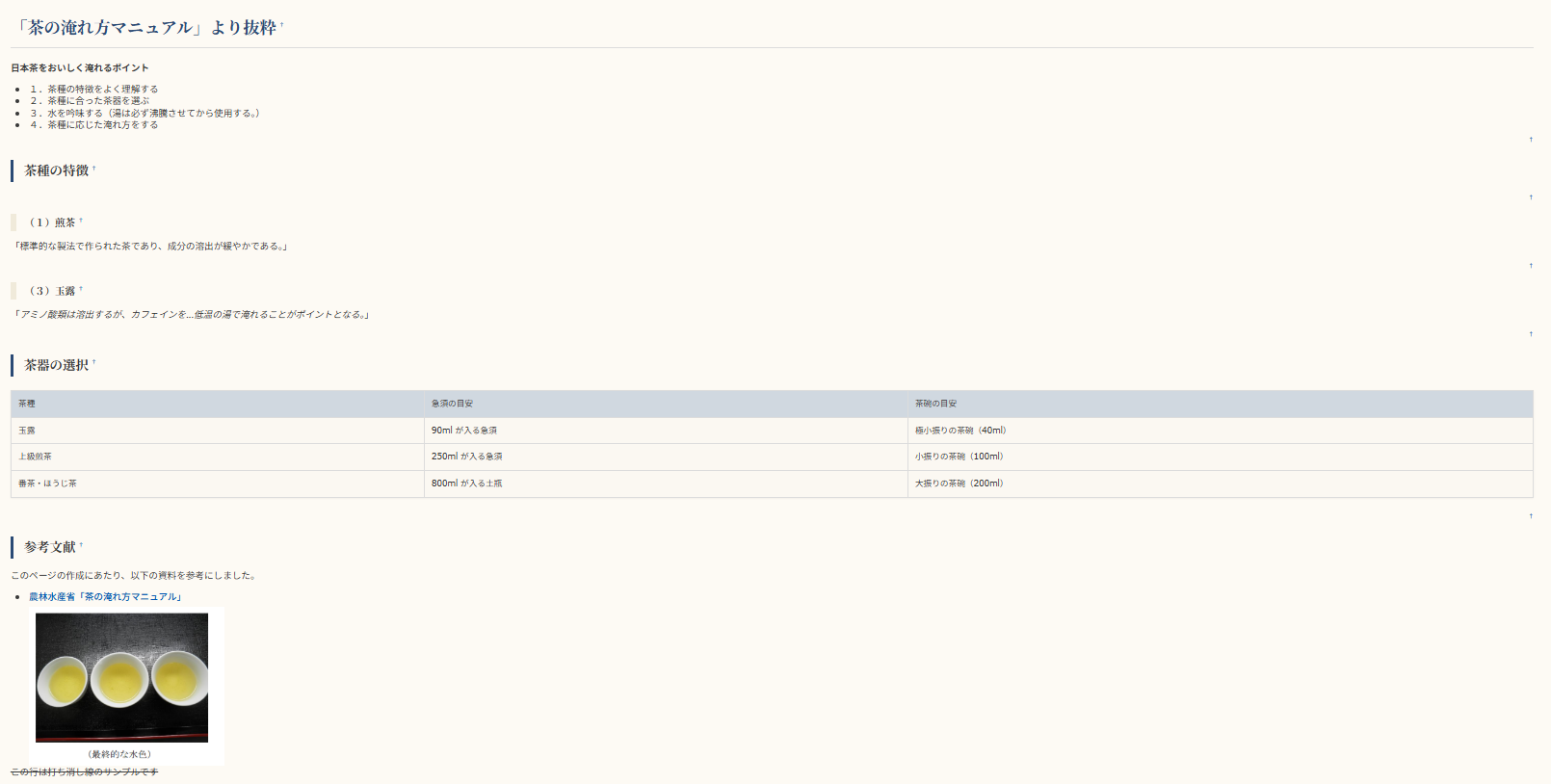Click the anchor mark after （3）玉露 heading
The width and height of the screenshot is (1551, 784).
point(81,289)
